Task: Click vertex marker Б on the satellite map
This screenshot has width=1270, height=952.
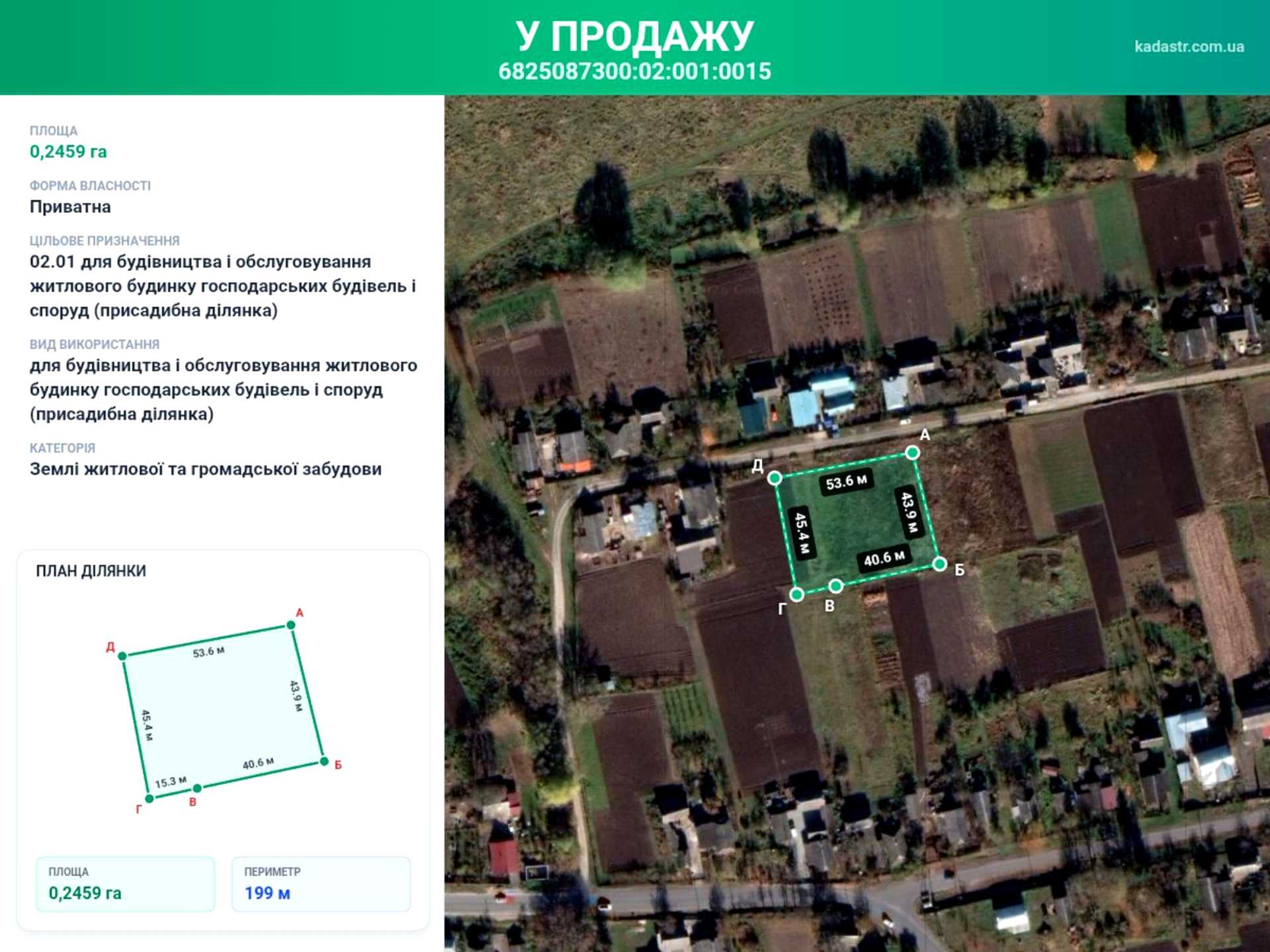Action: click(x=939, y=564)
